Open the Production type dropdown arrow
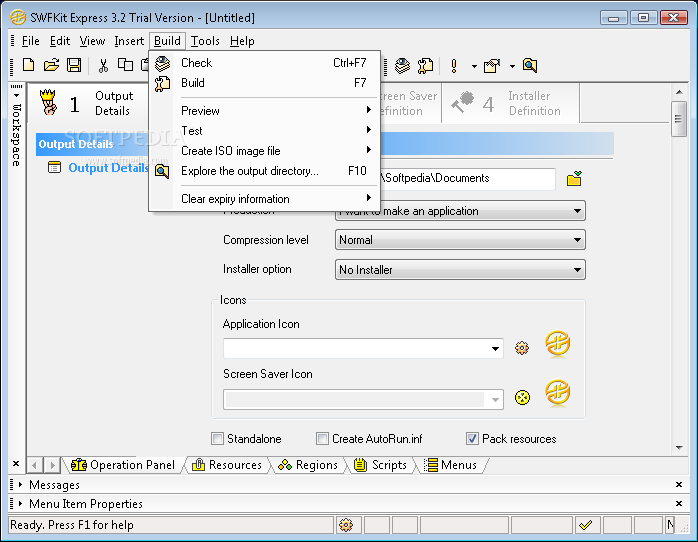 pyautogui.click(x=577, y=211)
